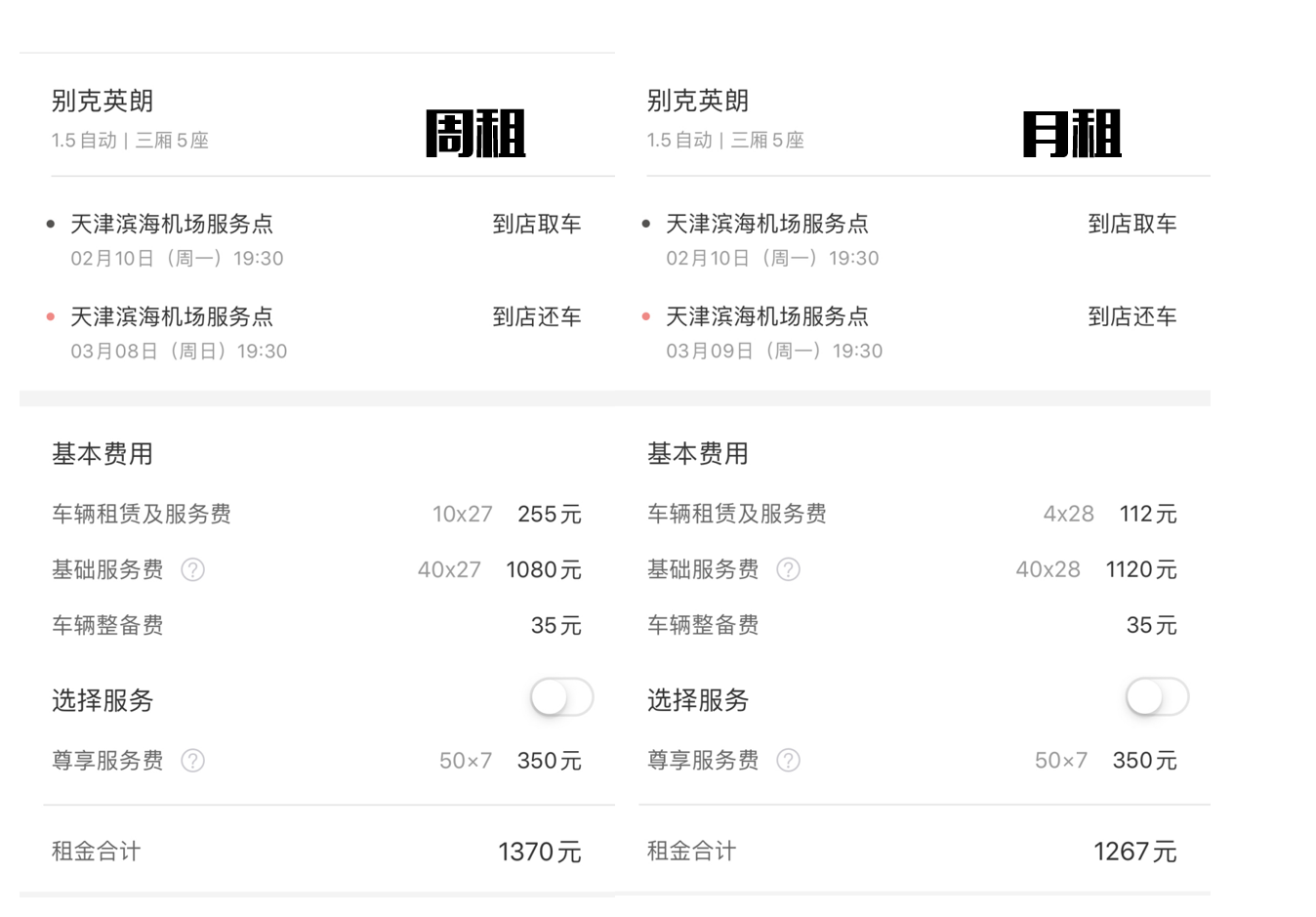Open help icon beside 基础服务费 in 月租 panel

(788, 569)
